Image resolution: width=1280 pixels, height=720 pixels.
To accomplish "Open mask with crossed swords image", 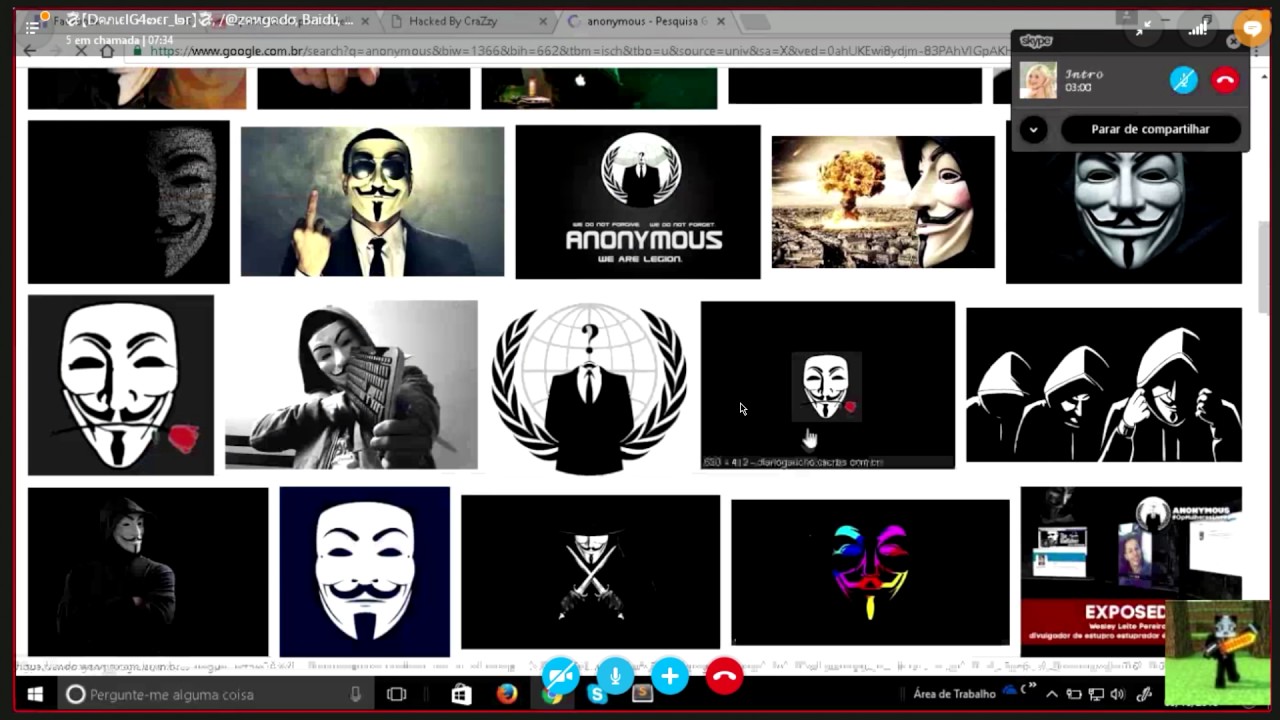I will [590, 572].
